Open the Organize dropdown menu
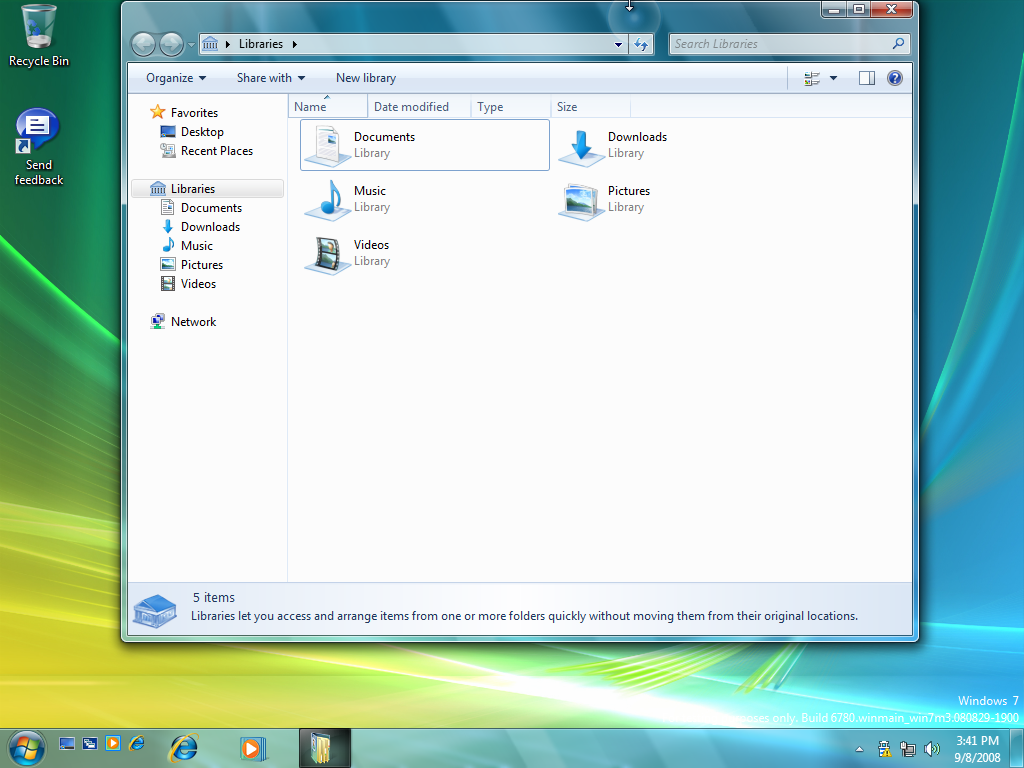Image resolution: width=1024 pixels, height=768 pixels. point(176,78)
